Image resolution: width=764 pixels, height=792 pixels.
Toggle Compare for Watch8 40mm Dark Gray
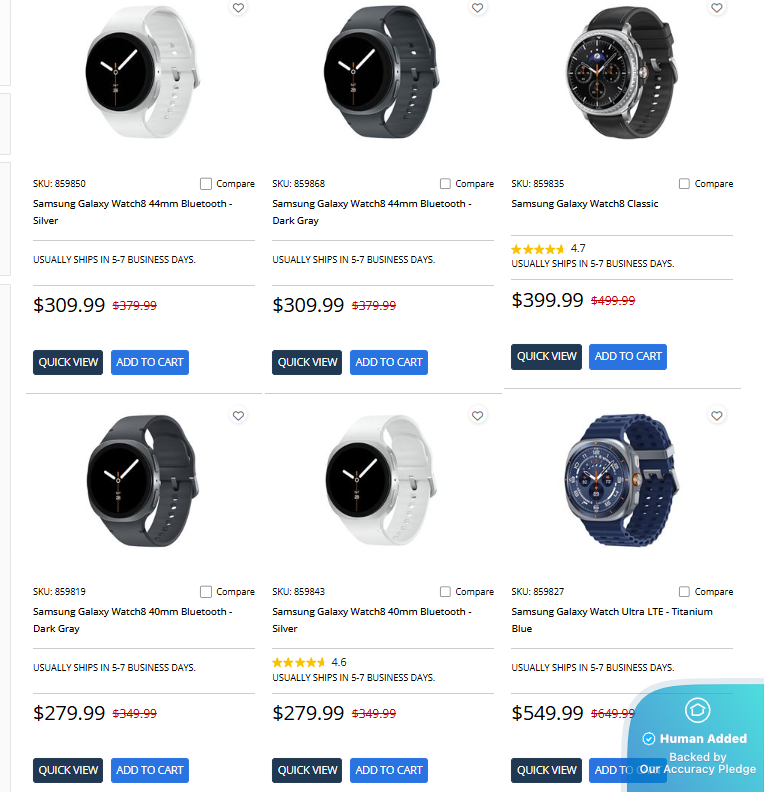(206, 592)
